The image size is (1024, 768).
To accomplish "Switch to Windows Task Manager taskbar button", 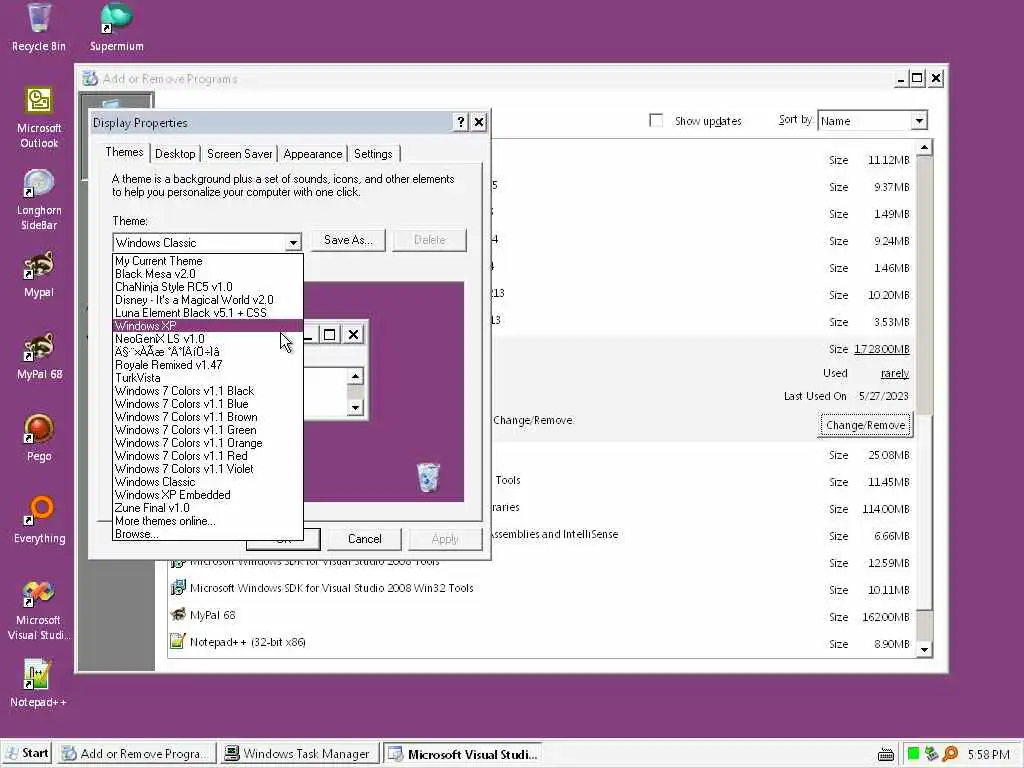I will (x=300, y=754).
